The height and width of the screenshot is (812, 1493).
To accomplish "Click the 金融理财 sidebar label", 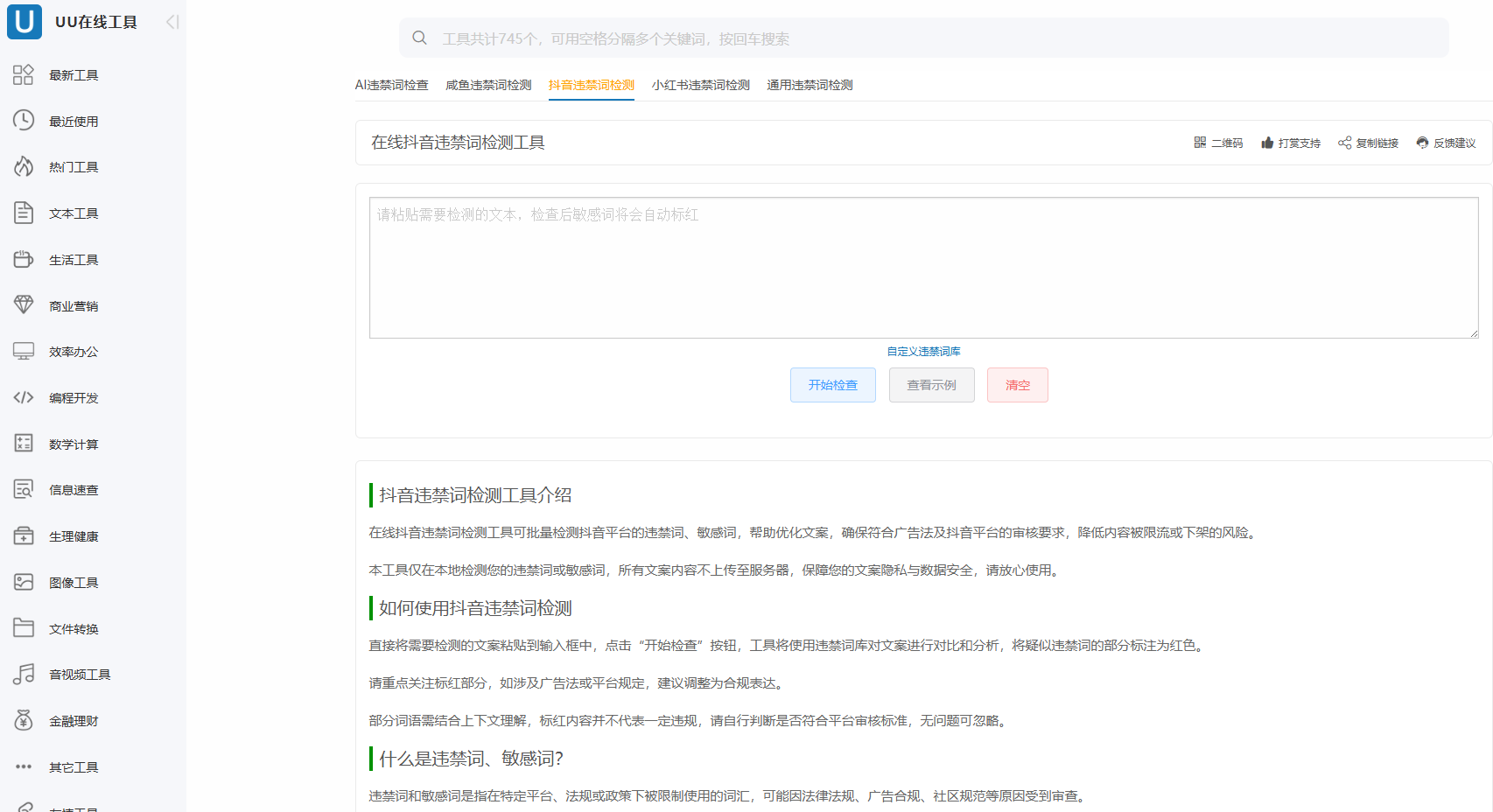I will click(74, 721).
